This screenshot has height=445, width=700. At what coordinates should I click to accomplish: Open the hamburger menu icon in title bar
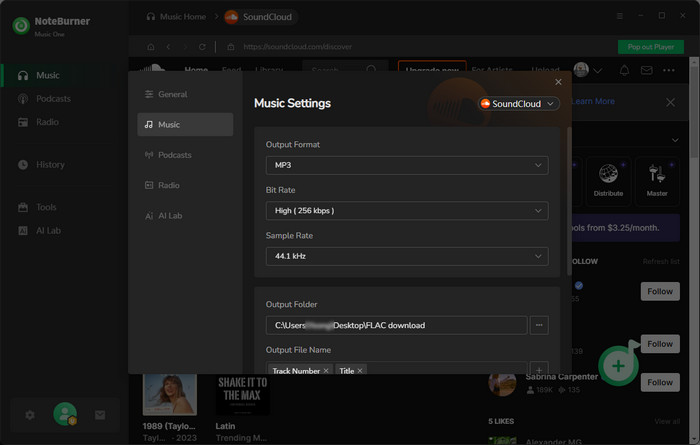620,16
